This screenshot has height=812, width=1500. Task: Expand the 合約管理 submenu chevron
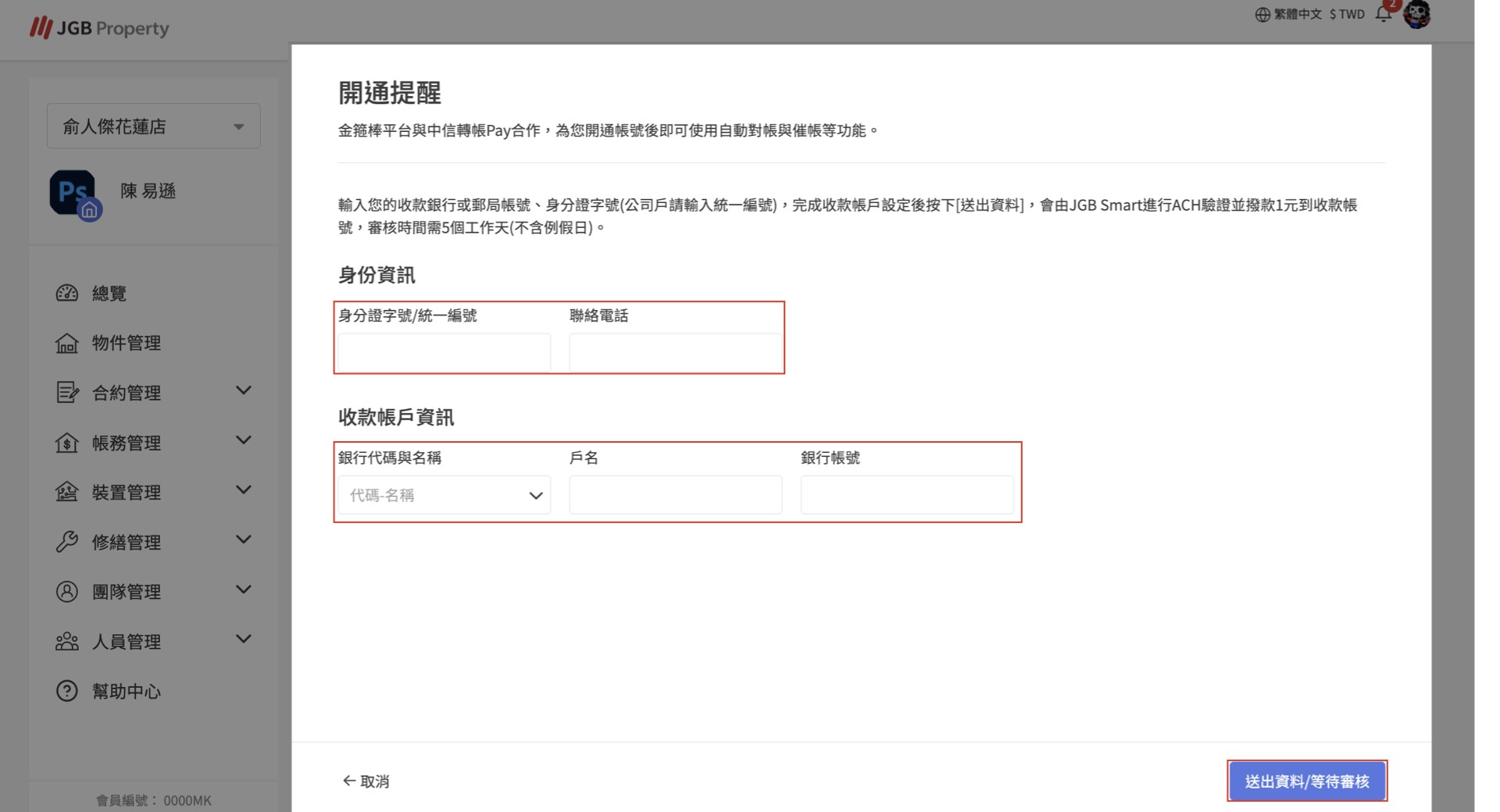coord(244,390)
